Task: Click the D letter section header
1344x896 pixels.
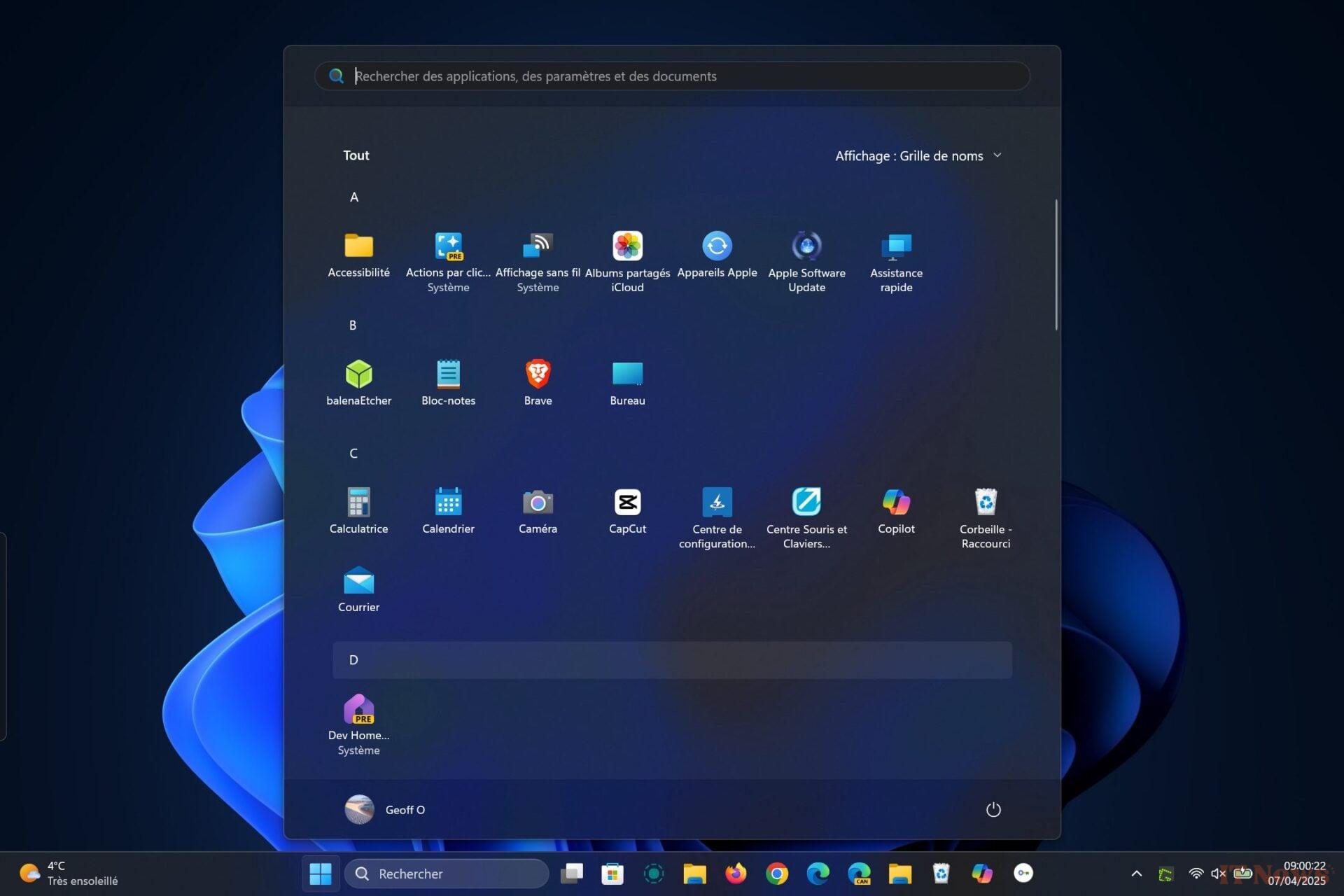Action: coord(353,660)
